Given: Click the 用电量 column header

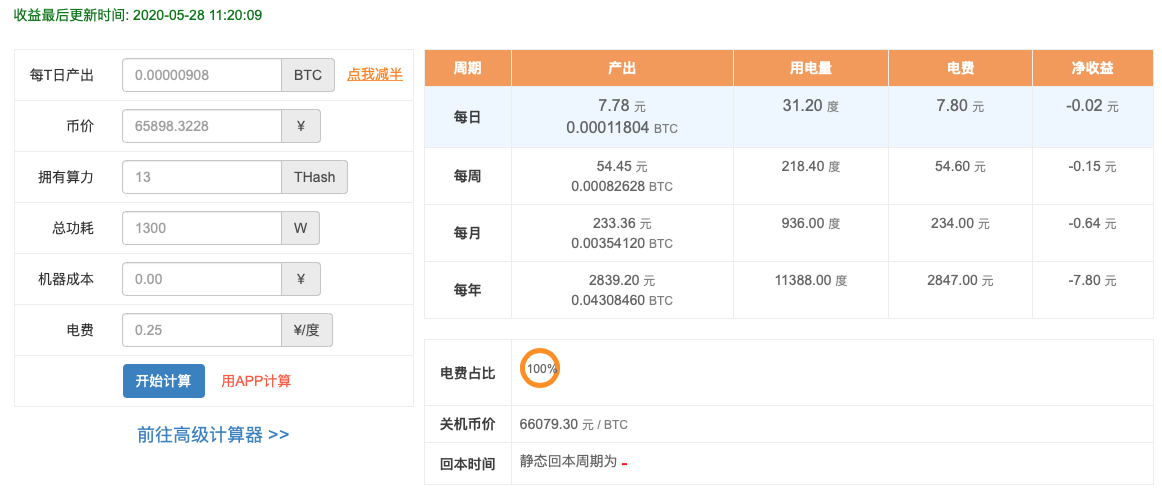Looking at the screenshot, I should [x=811, y=68].
